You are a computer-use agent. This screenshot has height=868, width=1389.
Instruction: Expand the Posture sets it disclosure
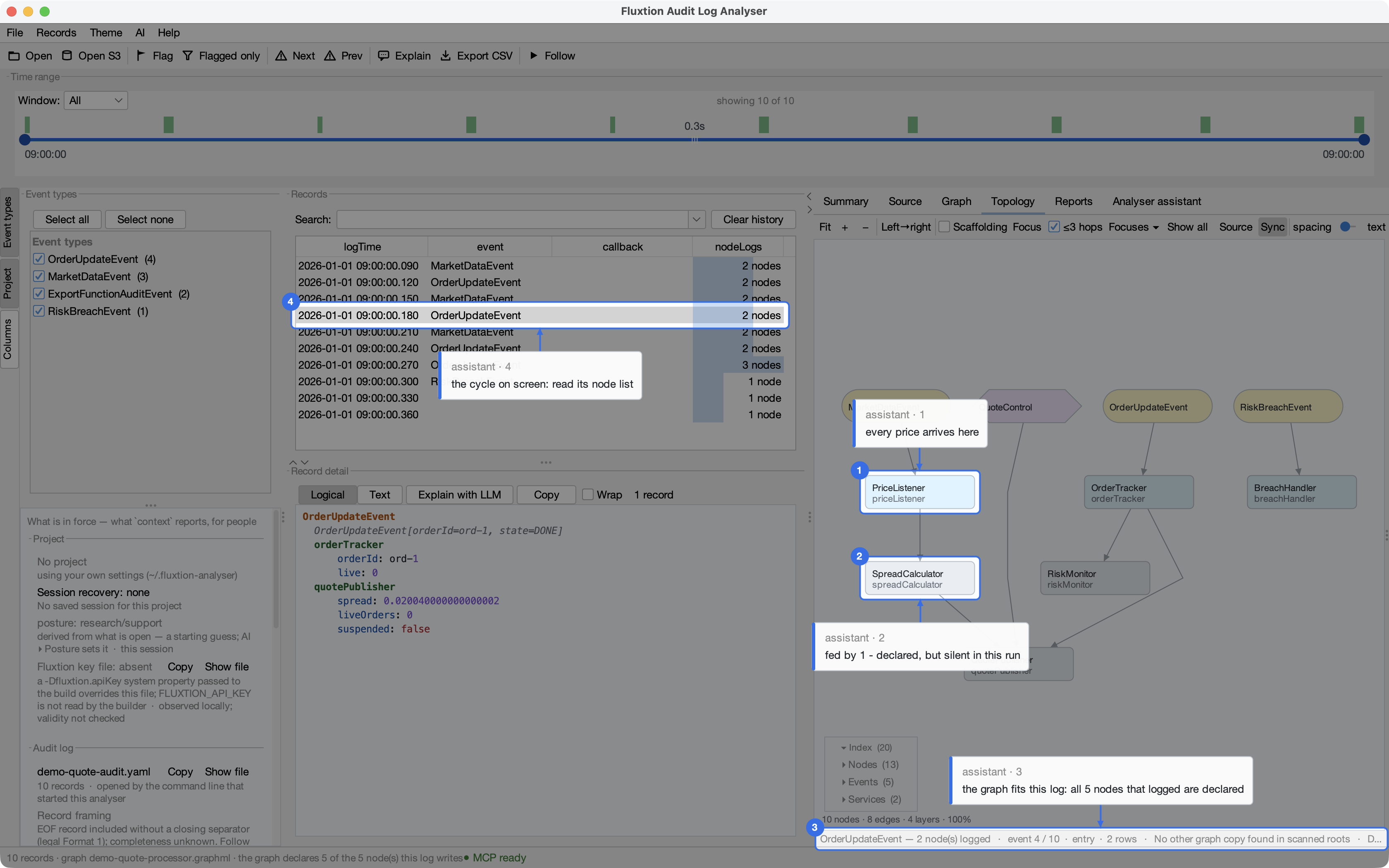coord(40,649)
